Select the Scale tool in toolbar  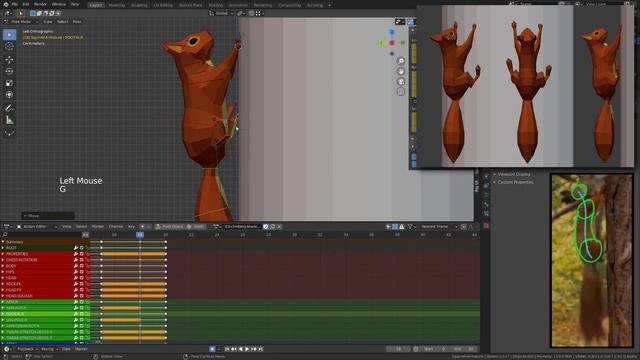click(9, 83)
